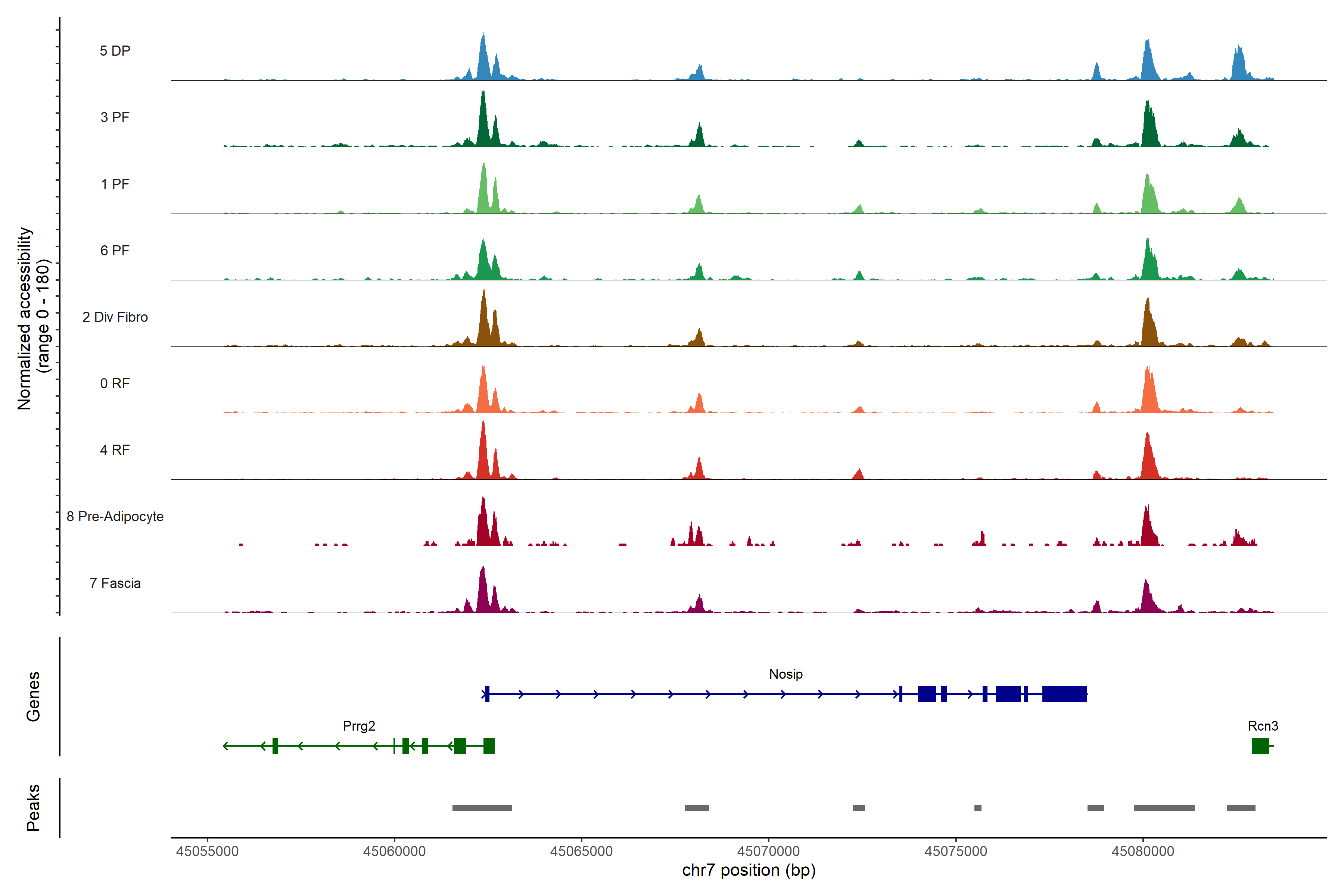Click the 45065000 axis tick label

pyautogui.click(x=581, y=852)
